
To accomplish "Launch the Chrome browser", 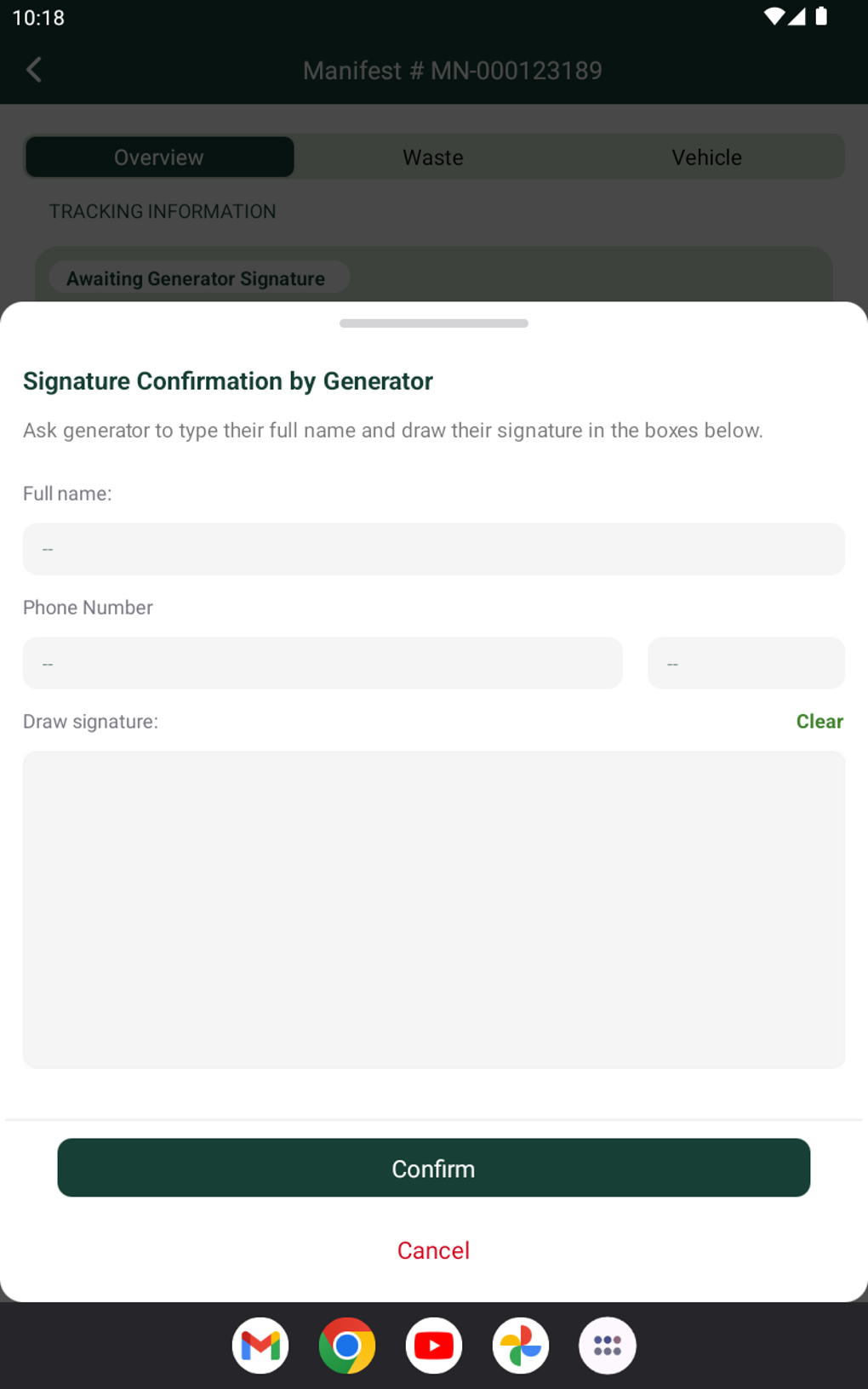I will tap(347, 1346).
